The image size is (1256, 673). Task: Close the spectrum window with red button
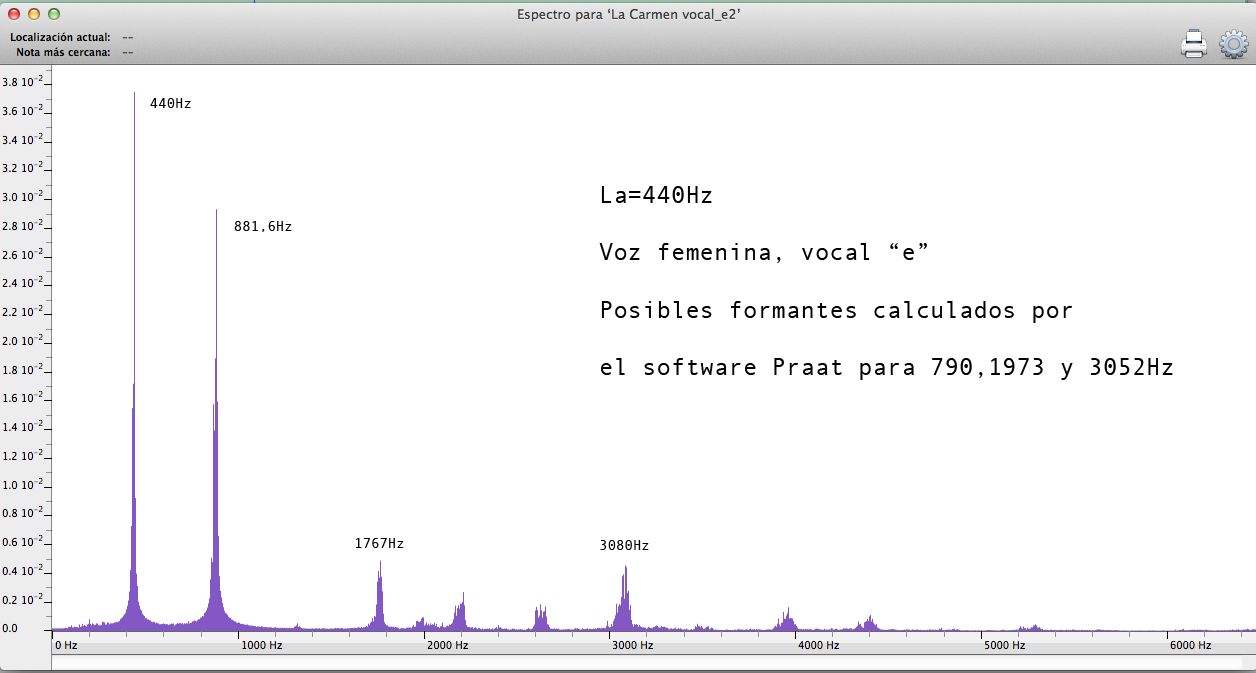pos(13,14)
